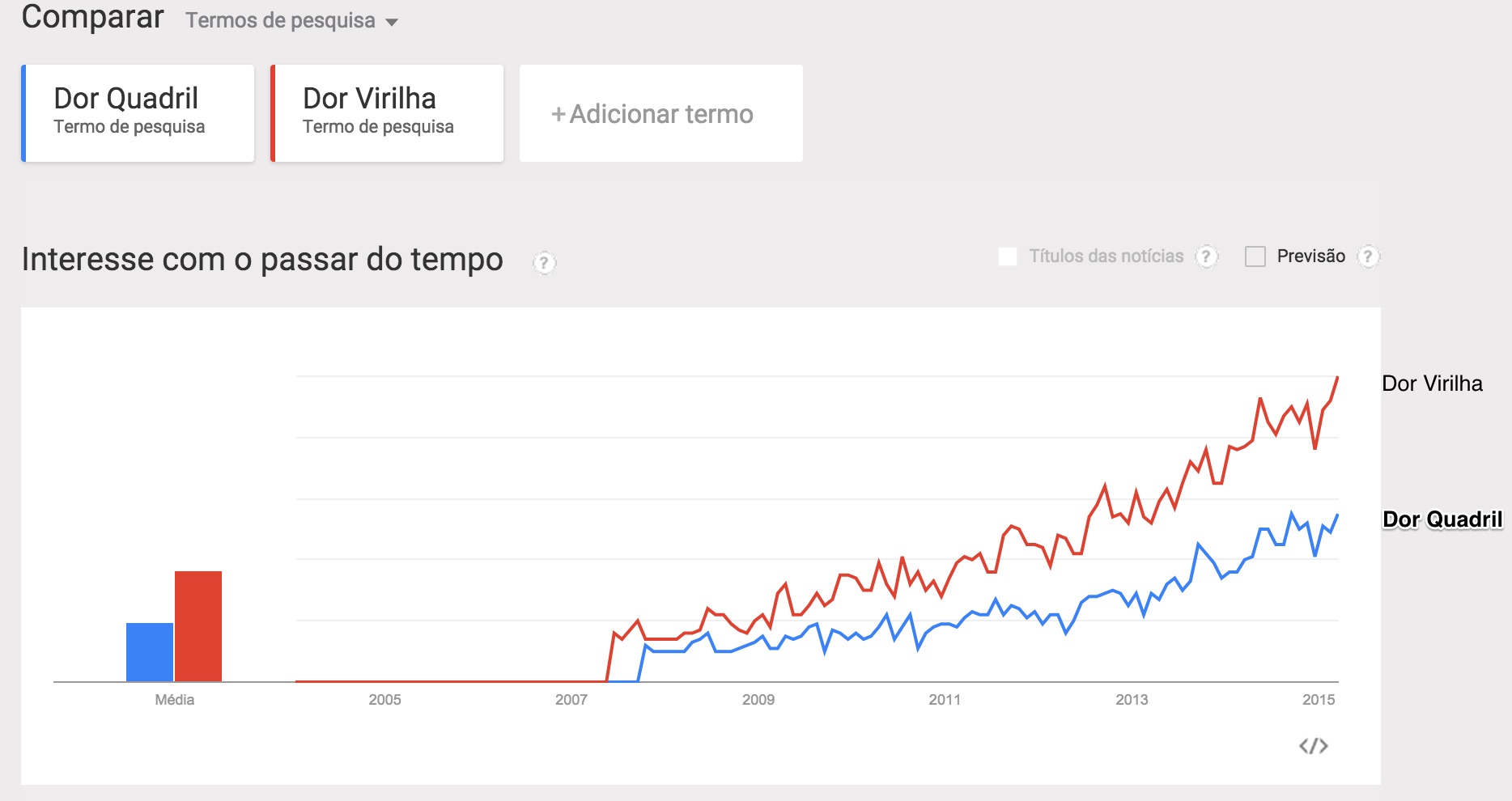The height and width of the screenshot is (801, 1512).
Task: Click the red average bar above Média
Action: point(198,626)
